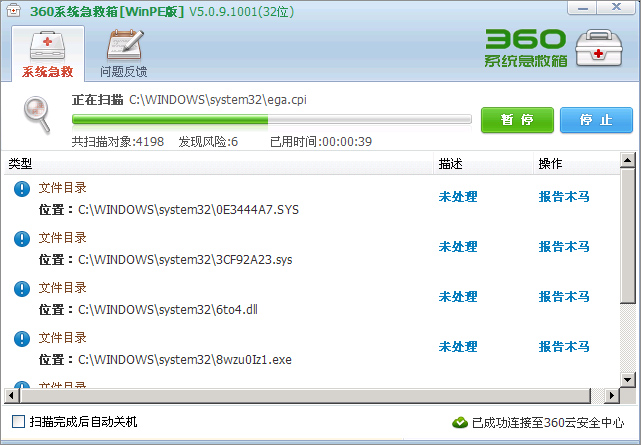
Task: Click 文件目录 label above 0E3444A7.SYS
Action: pos(63,188)
